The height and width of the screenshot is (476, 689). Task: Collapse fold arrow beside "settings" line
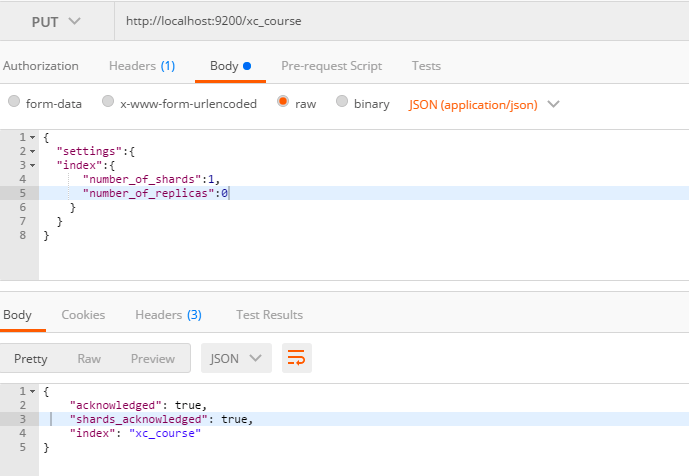click(33, 152)
